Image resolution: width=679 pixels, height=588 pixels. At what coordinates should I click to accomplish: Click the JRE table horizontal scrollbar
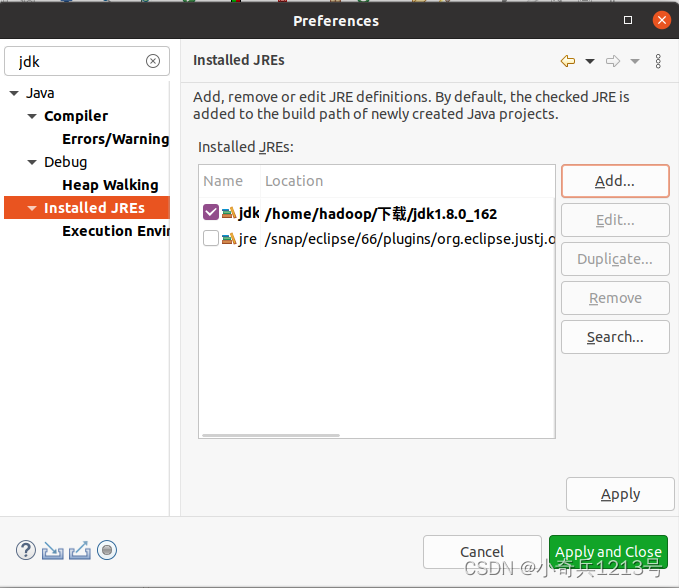click(x=271, y=435)
